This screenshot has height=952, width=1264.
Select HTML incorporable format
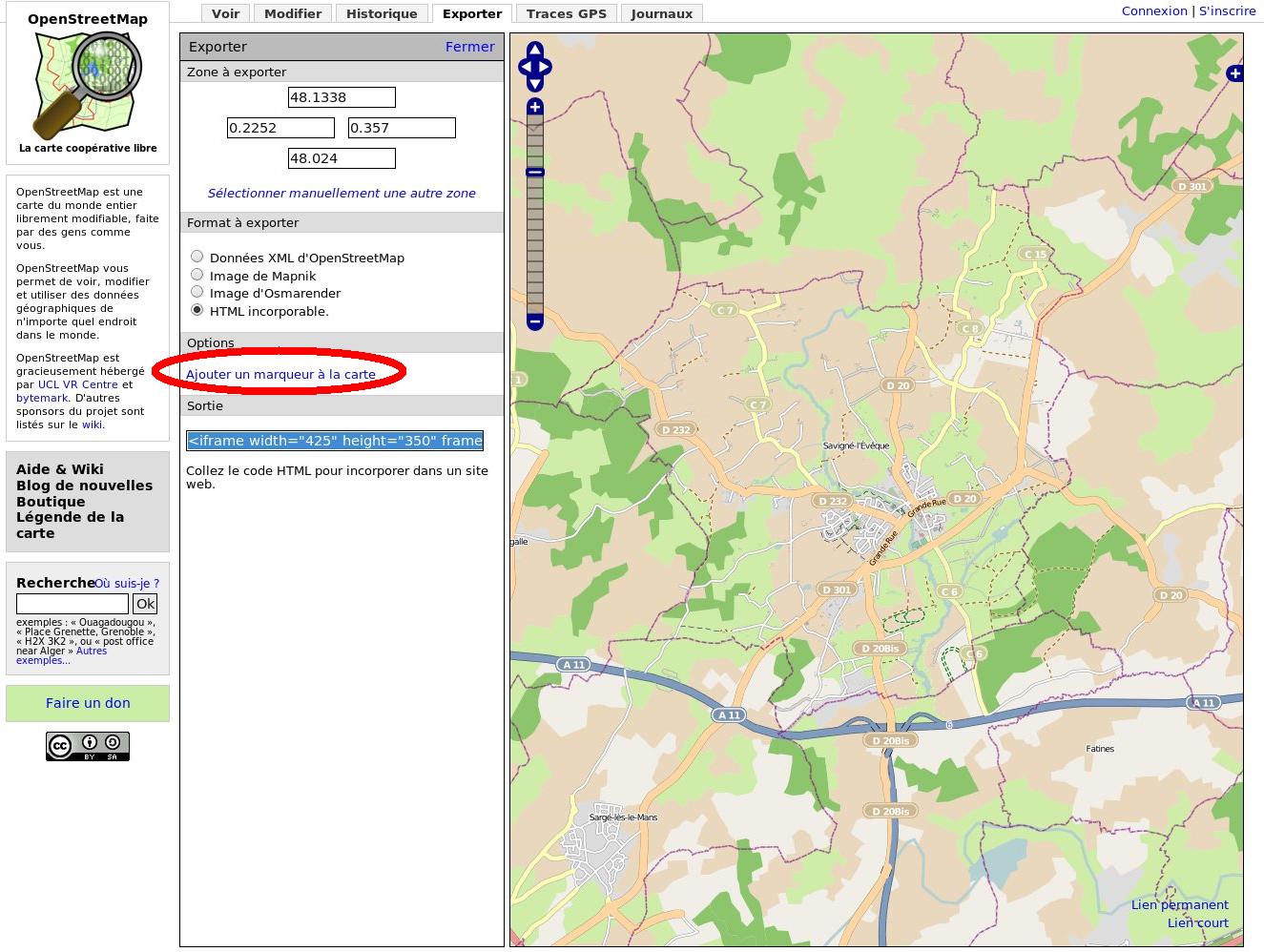pos(197,310)
